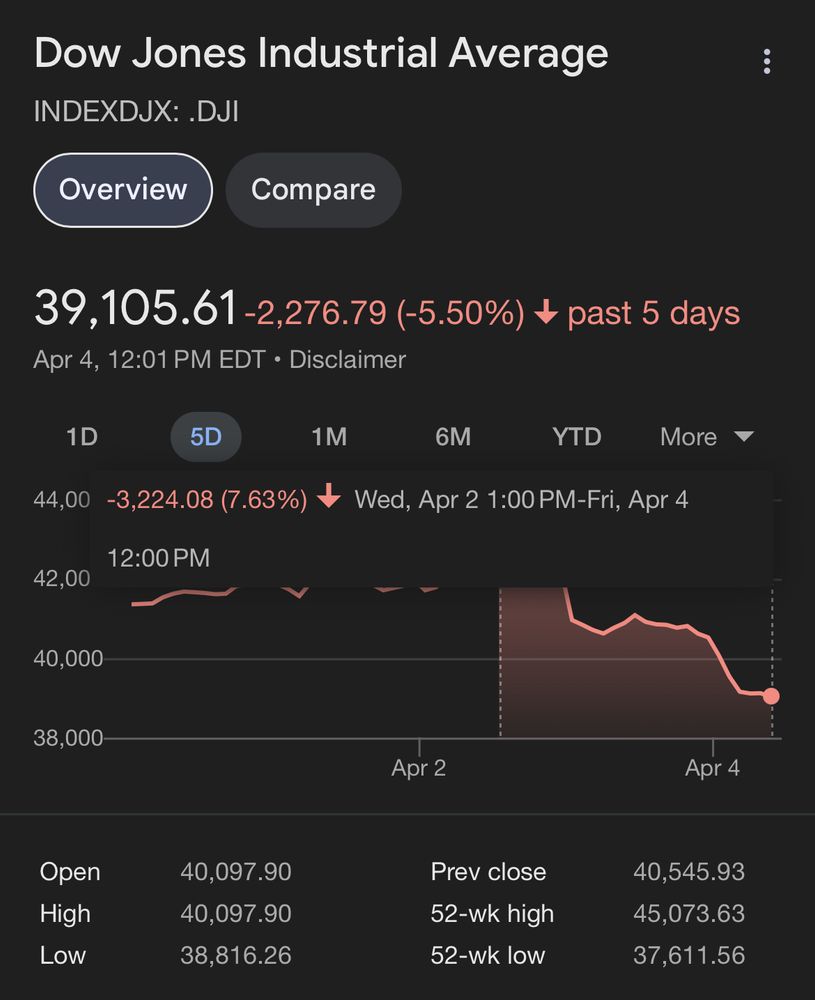Screen dimensions: 815x1000
Task: Click the red down arrow beside "past 5 days"
Action: tap(545, 314)
